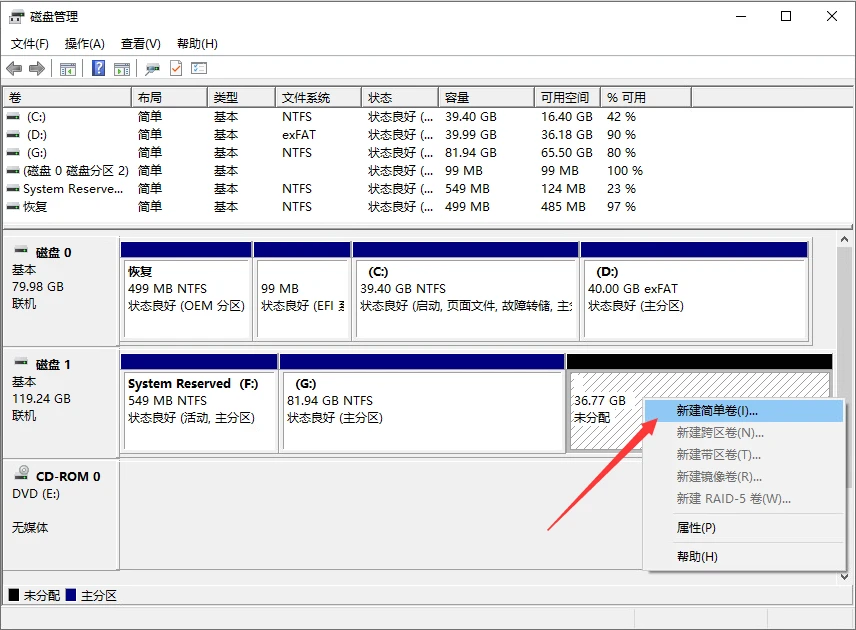Screen dimensions: 856x630
Task: Click the rescan disks toolbar icon
Action: (x=150, y=68)
